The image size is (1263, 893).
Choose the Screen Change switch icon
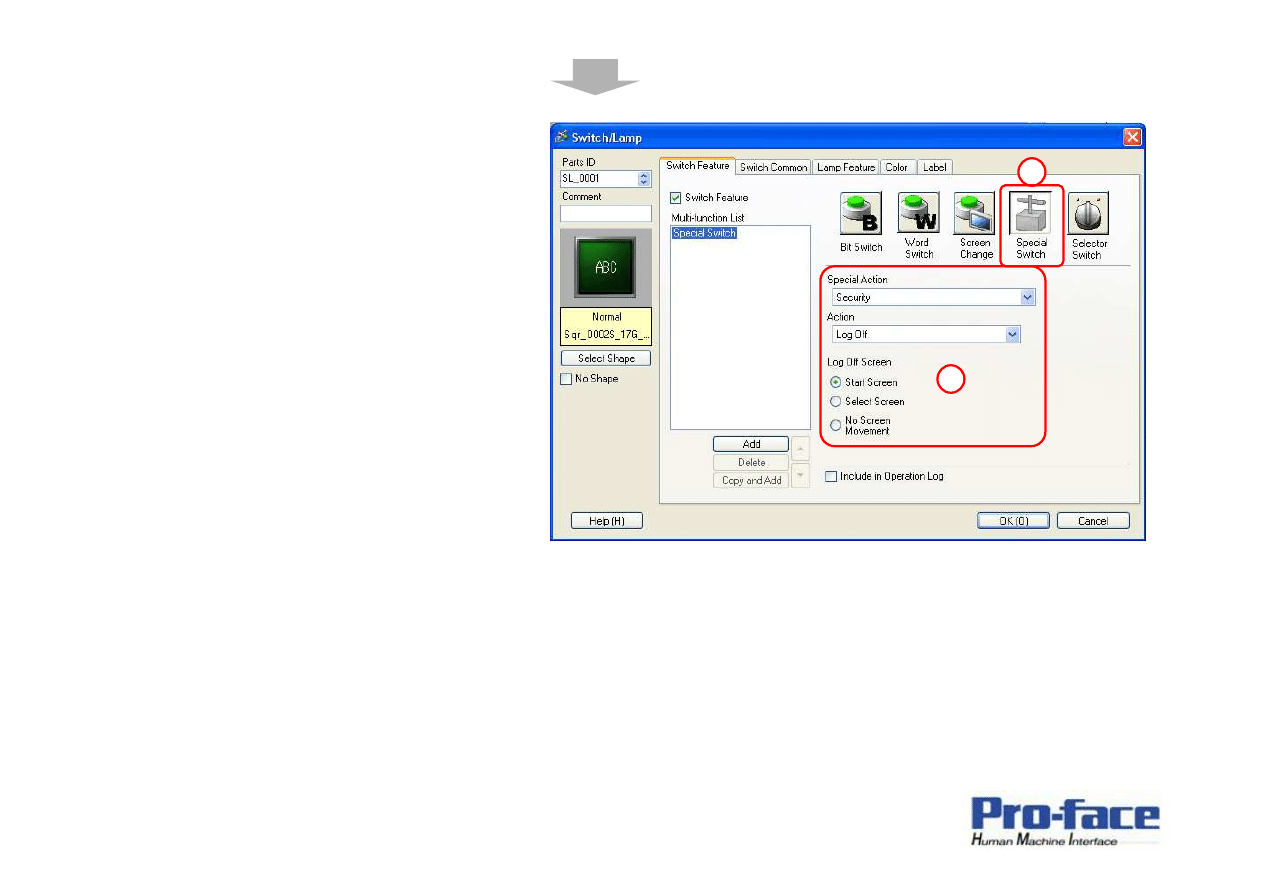coord(975,214)
